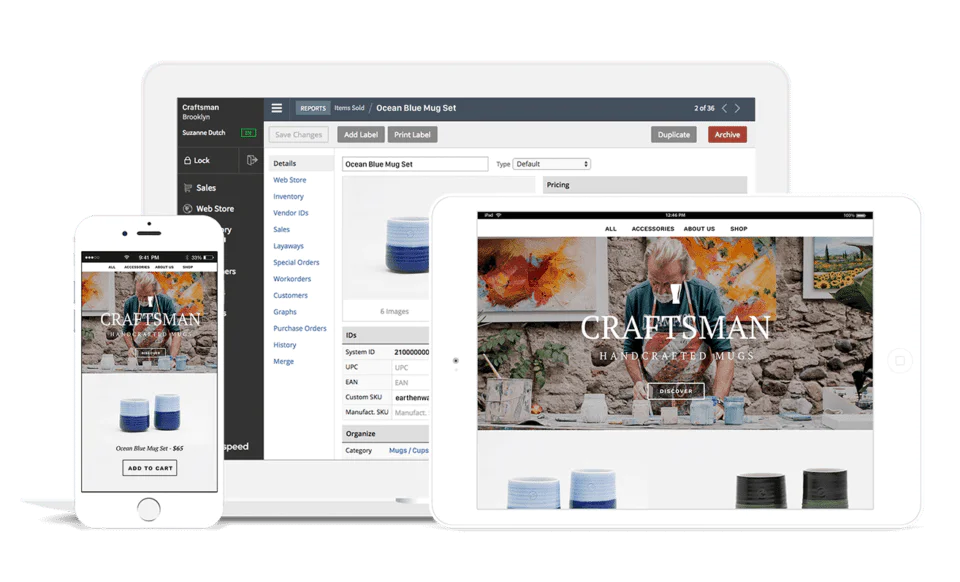Click ALL in the tablet site navigation
Screen dimensions: 960x582
tap(611, 229)
